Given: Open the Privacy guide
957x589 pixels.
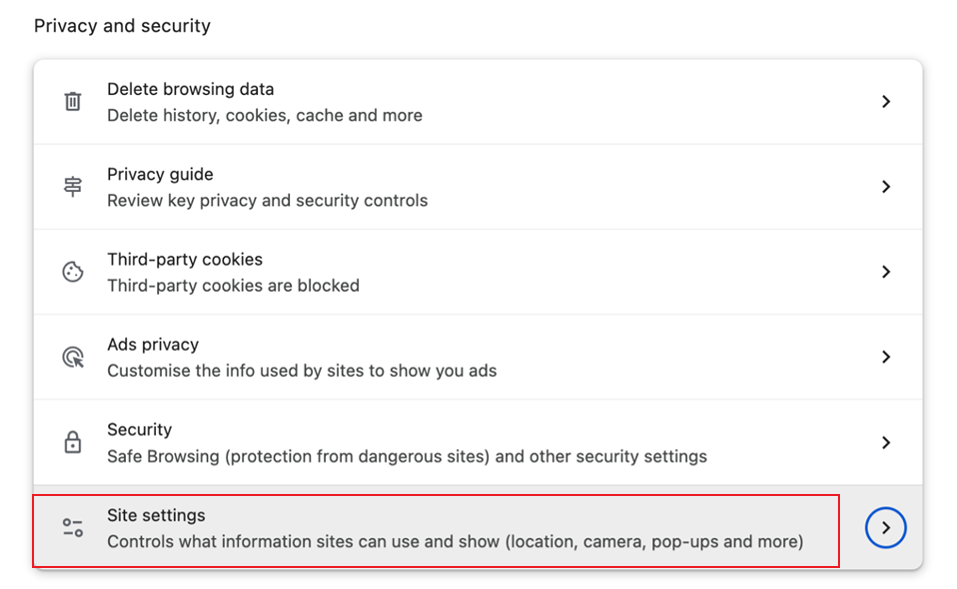Looking at the screenshot, I should click(400, 185).
